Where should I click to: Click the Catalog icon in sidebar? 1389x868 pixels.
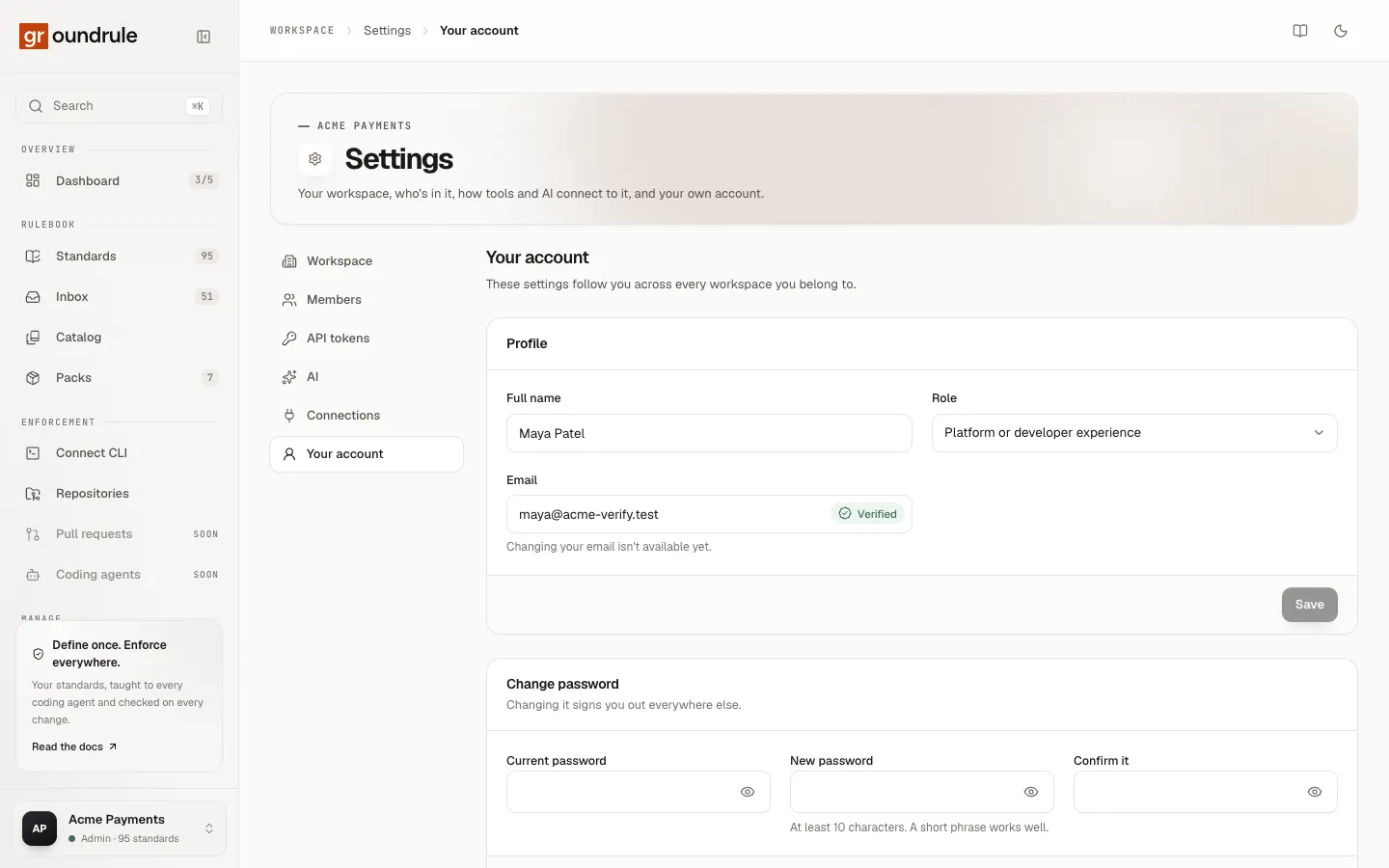click(x=33, y=337)
